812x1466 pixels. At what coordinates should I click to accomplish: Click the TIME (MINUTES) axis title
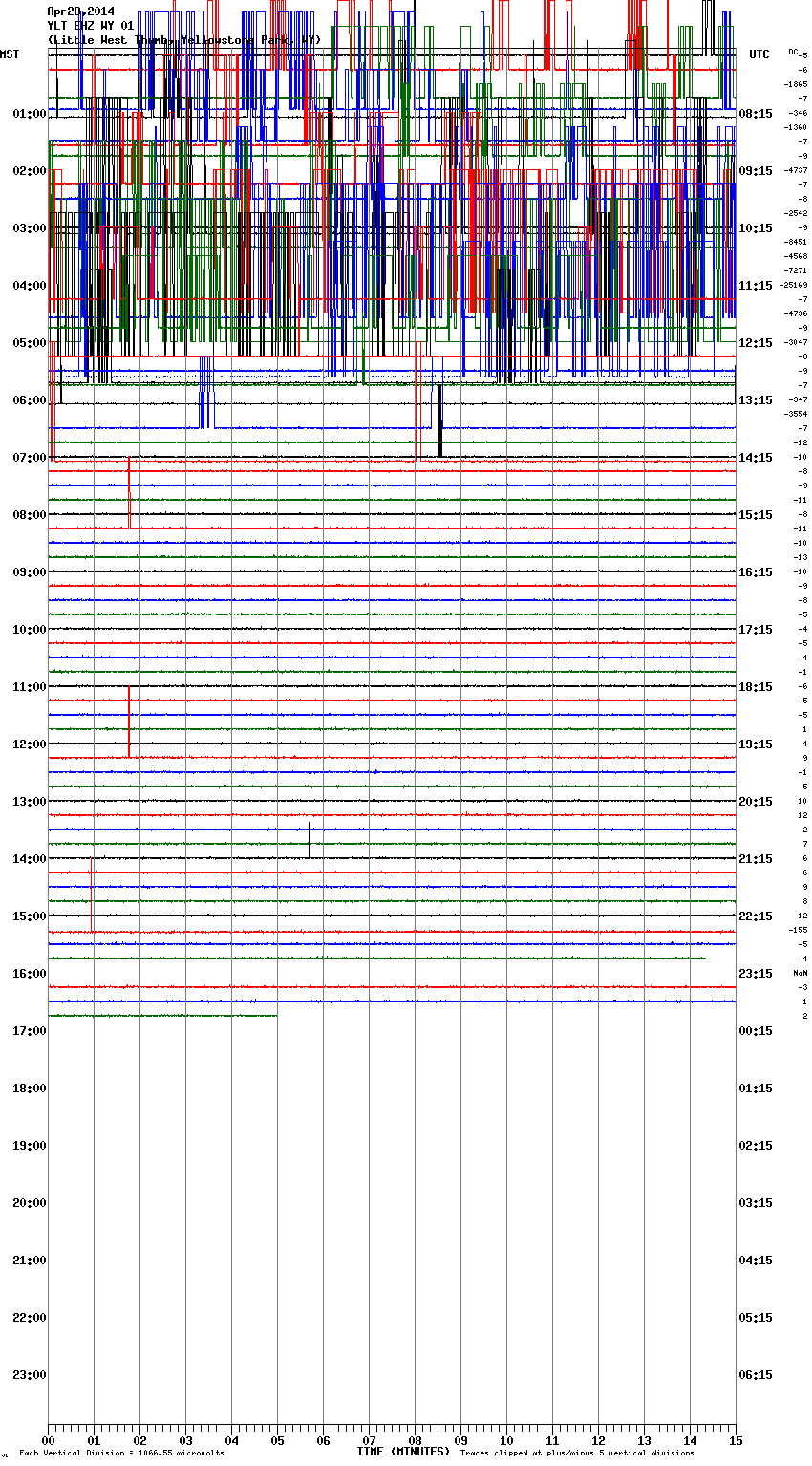click(403, 1452)
